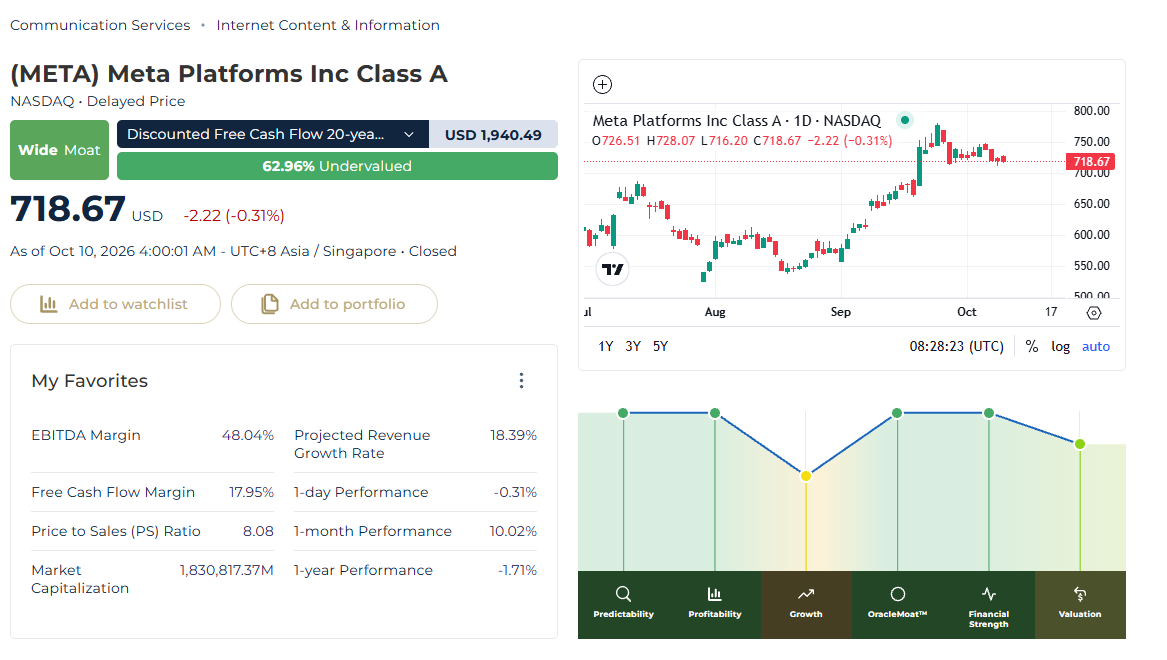This screenshot has height=660, width=1167.
Task: Click the Wide Moat badge
Action: 60,150
